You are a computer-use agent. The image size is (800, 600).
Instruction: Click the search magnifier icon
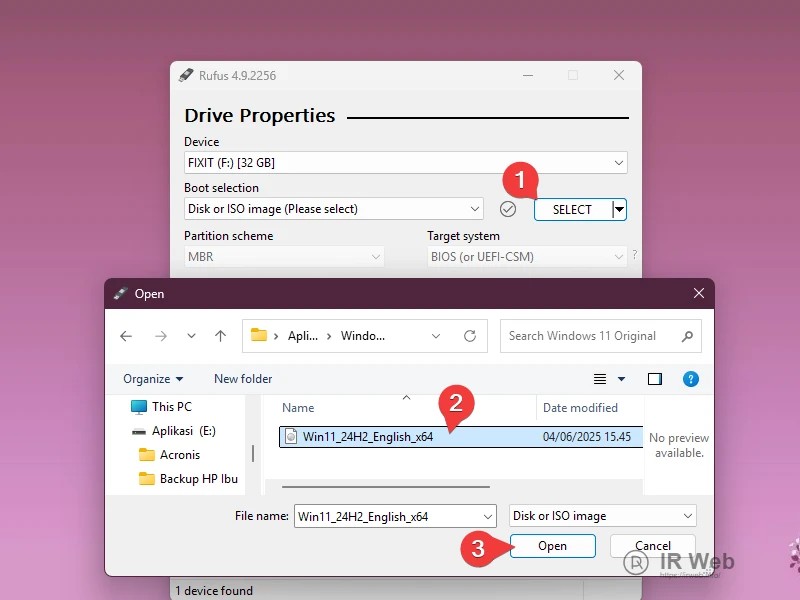pos(687,336)
